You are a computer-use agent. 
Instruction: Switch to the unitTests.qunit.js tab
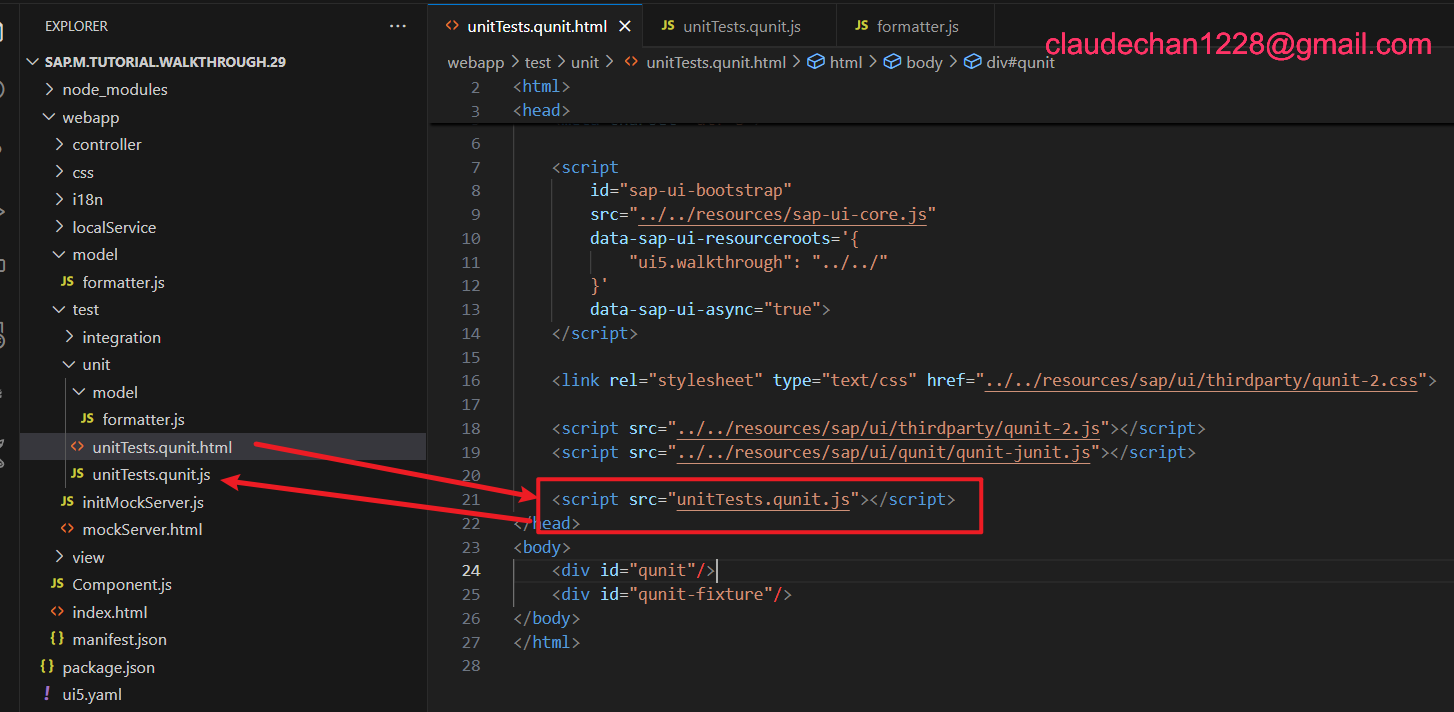(741, 27)
